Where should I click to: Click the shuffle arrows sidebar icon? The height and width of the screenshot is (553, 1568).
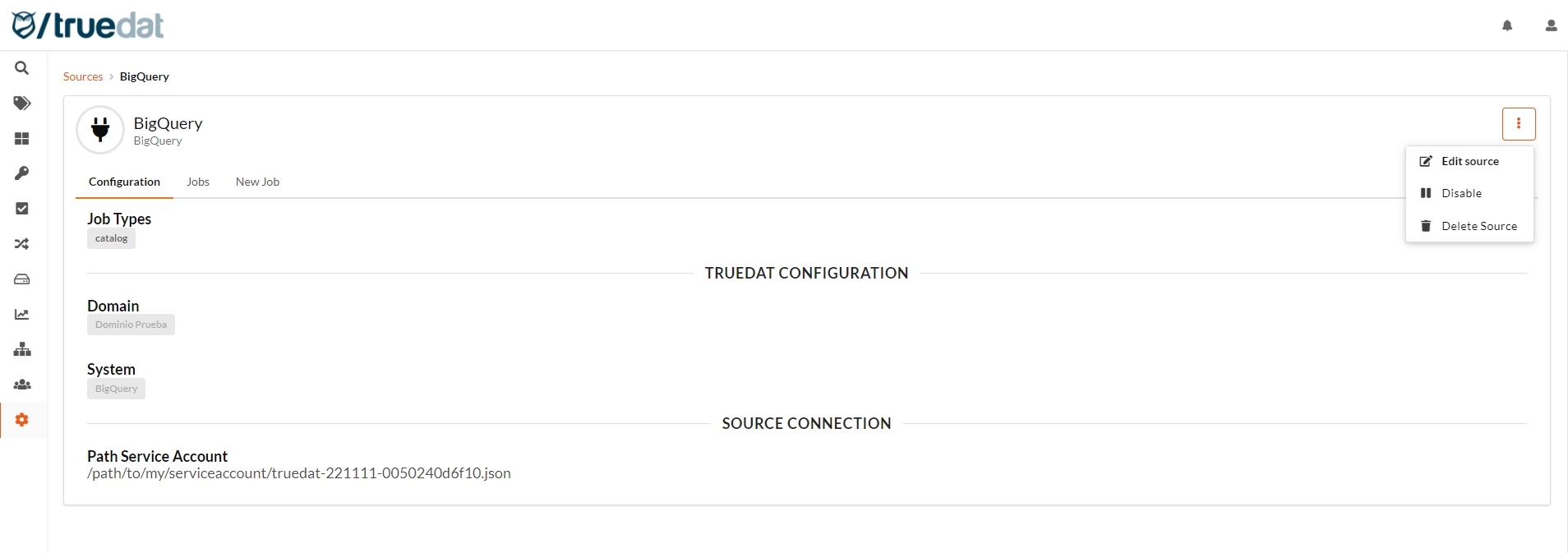pos(22,244)
